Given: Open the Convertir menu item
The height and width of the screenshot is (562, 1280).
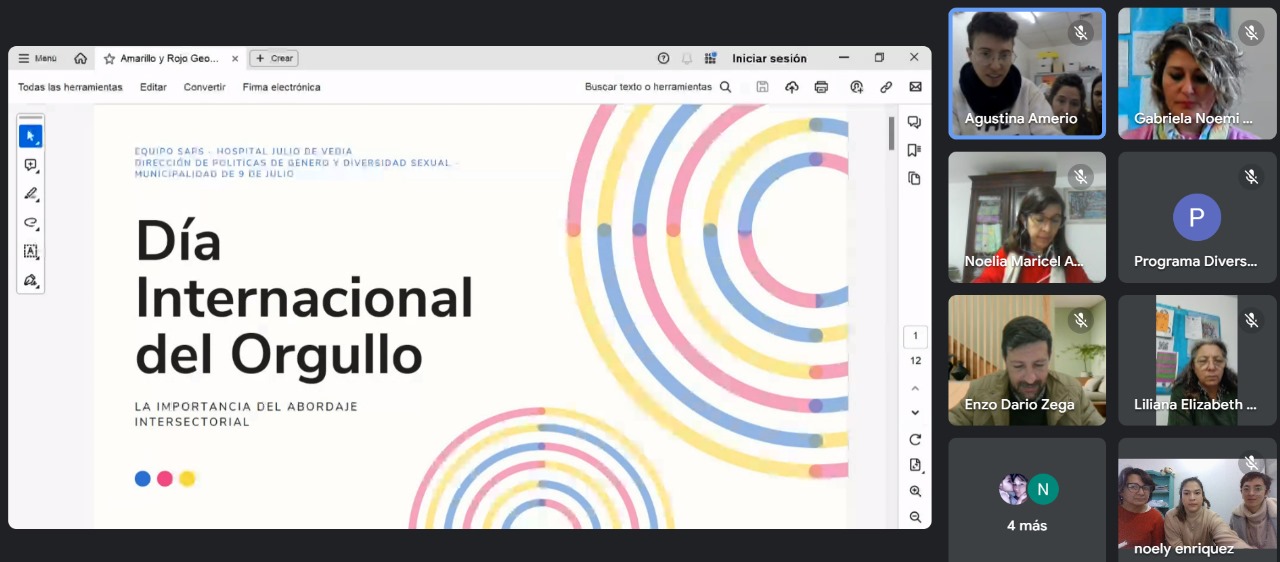Looking at the screenshot, I should coord(204,87).
